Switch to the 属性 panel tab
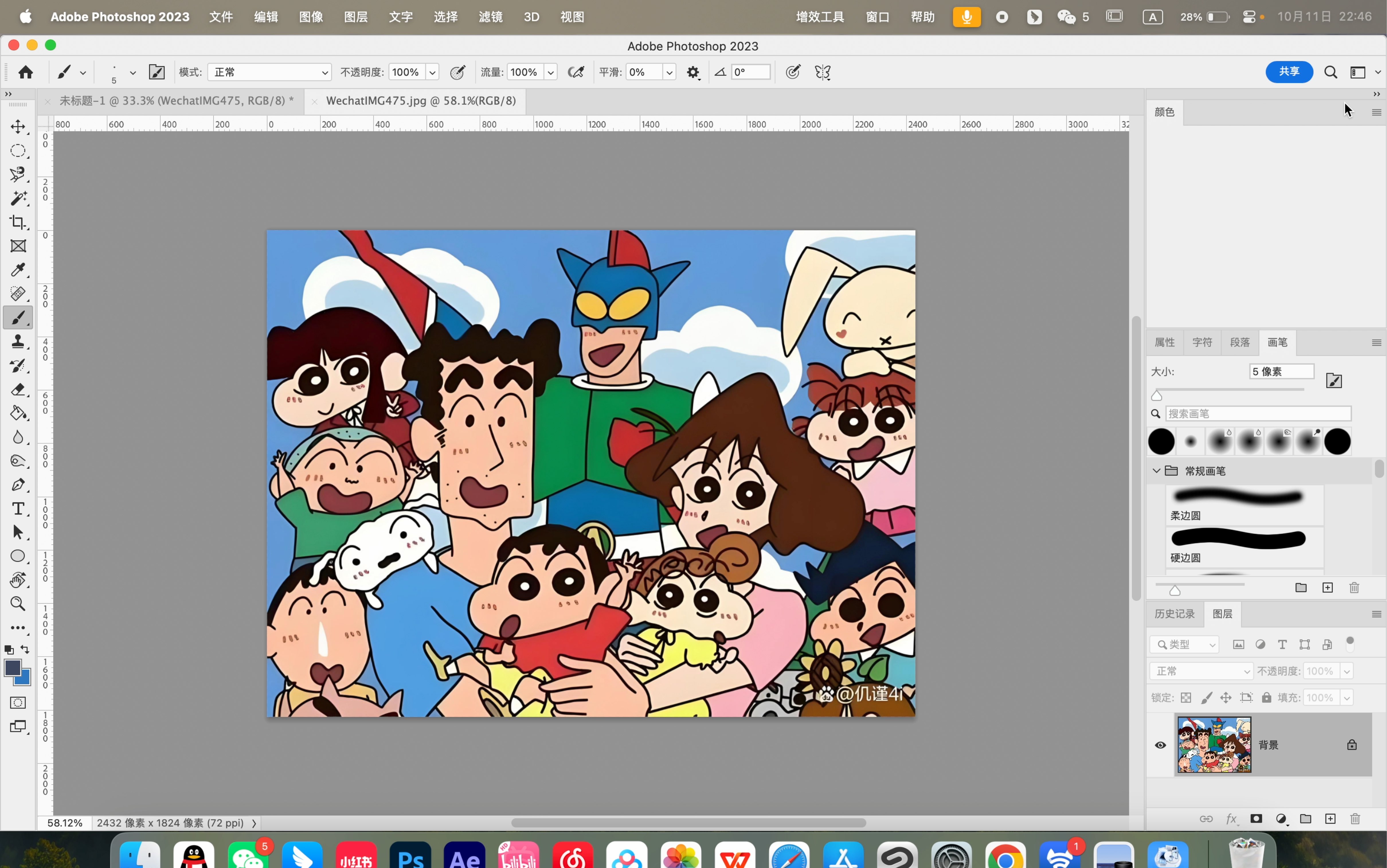 point(1164,342)
